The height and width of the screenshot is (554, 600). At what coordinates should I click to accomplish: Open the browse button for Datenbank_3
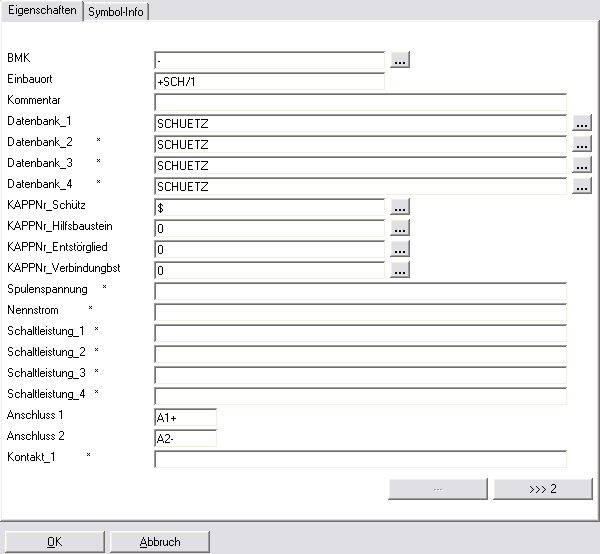click(x=582, y=165)
